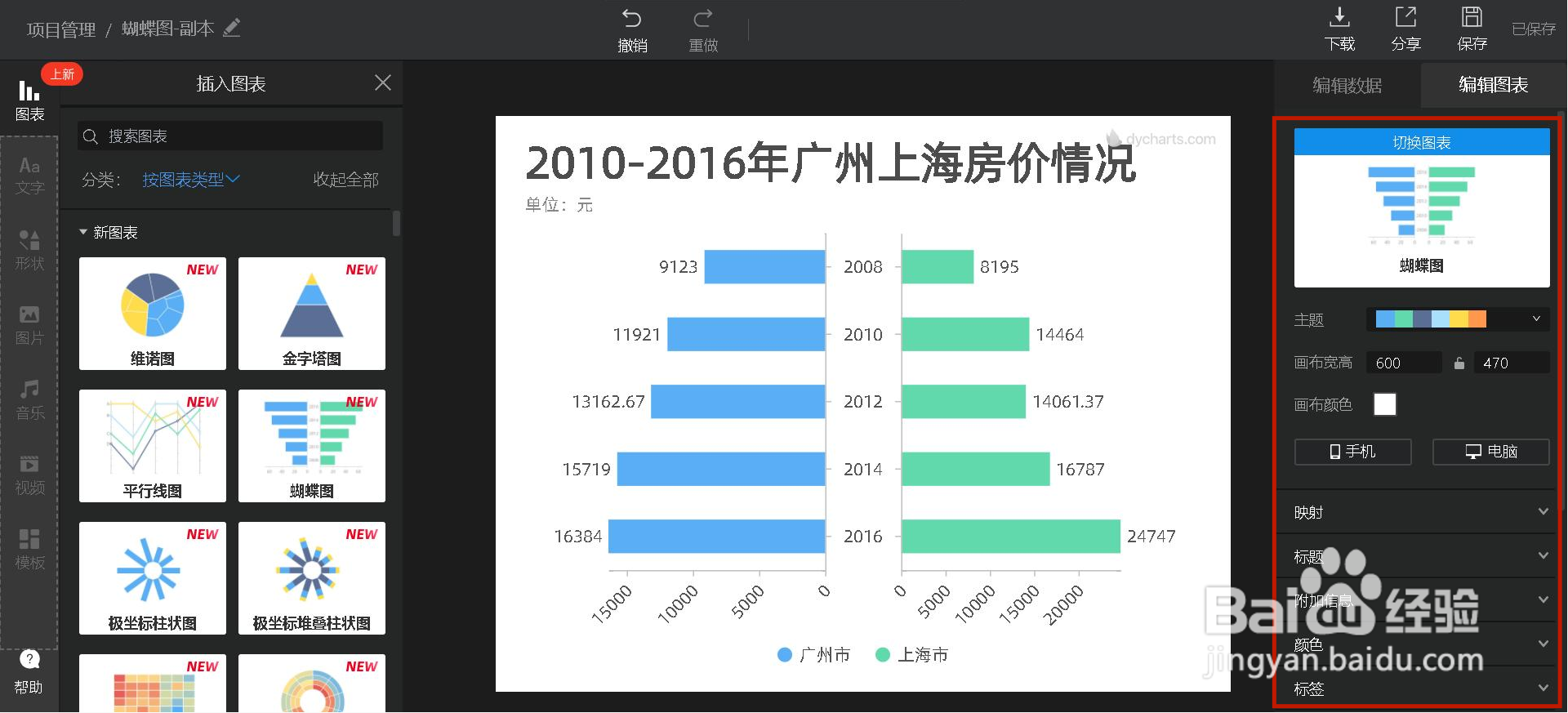The height and width of the screenshot is (713, 1568).
Task: Open the 画布颜色 white color swatch
Action: coord(1385,404)
